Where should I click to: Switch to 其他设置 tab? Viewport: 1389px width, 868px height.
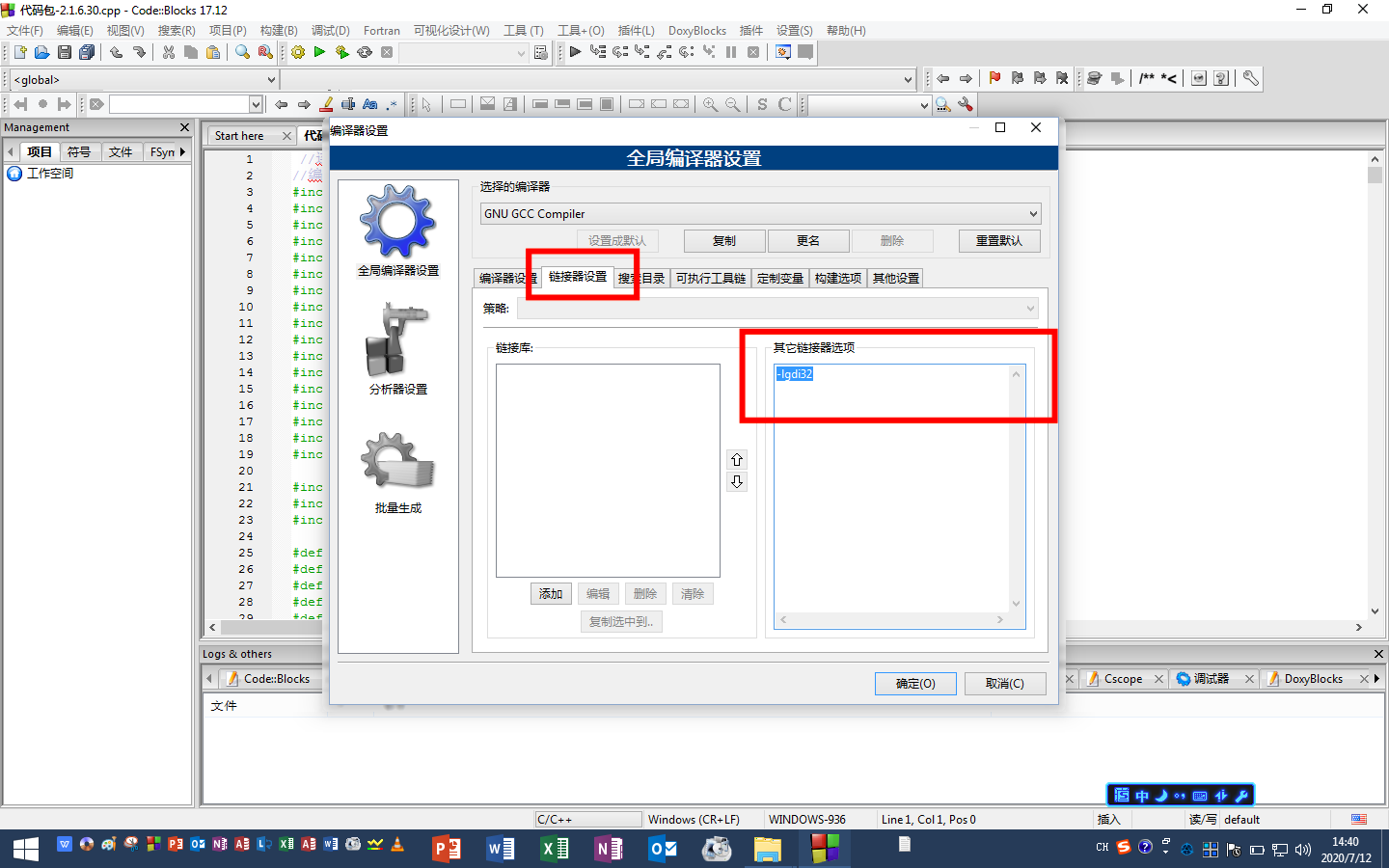coord(895,278)
